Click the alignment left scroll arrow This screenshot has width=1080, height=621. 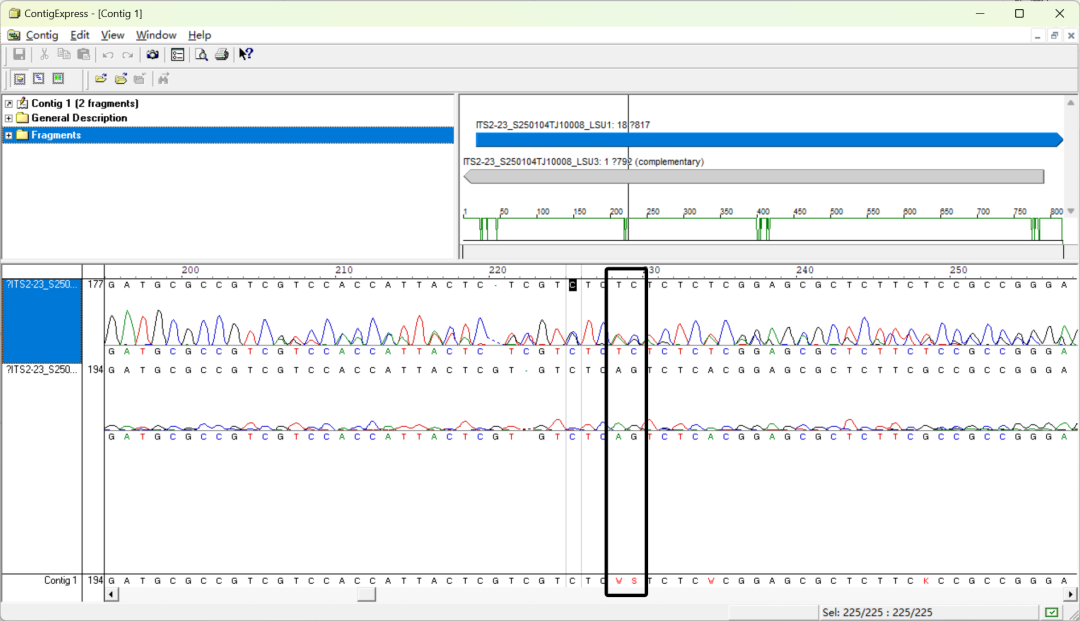point(112,594)
